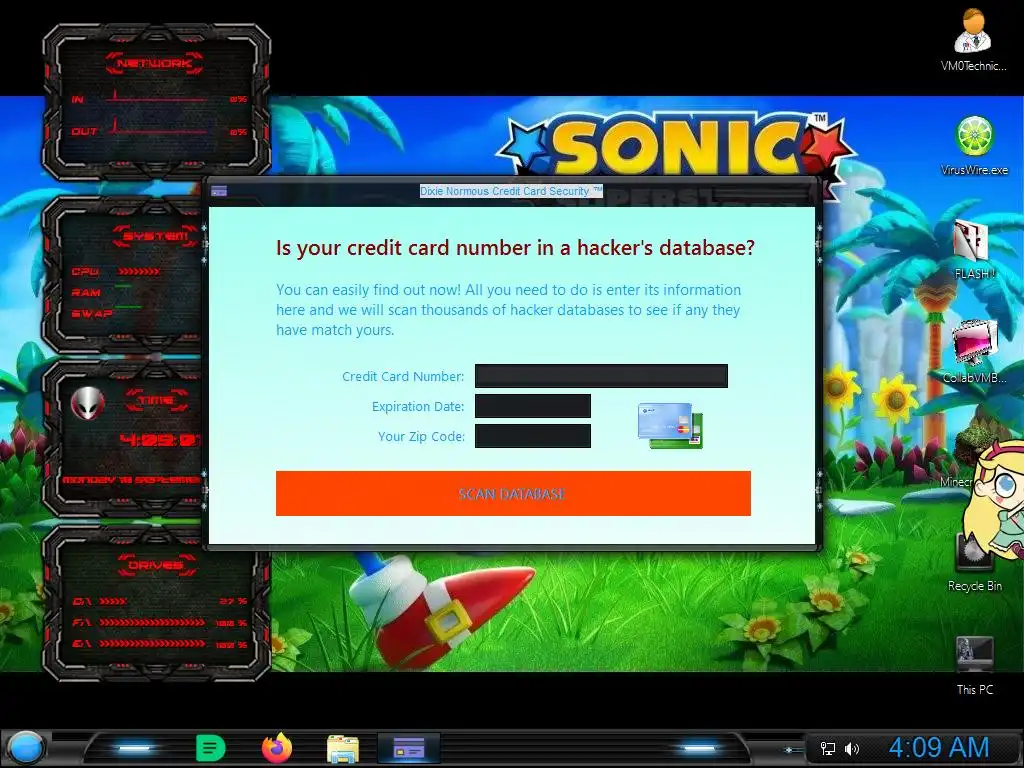Click the SWAP label in the System widget
Screen dimensions: 1024x768
(91, 313)
